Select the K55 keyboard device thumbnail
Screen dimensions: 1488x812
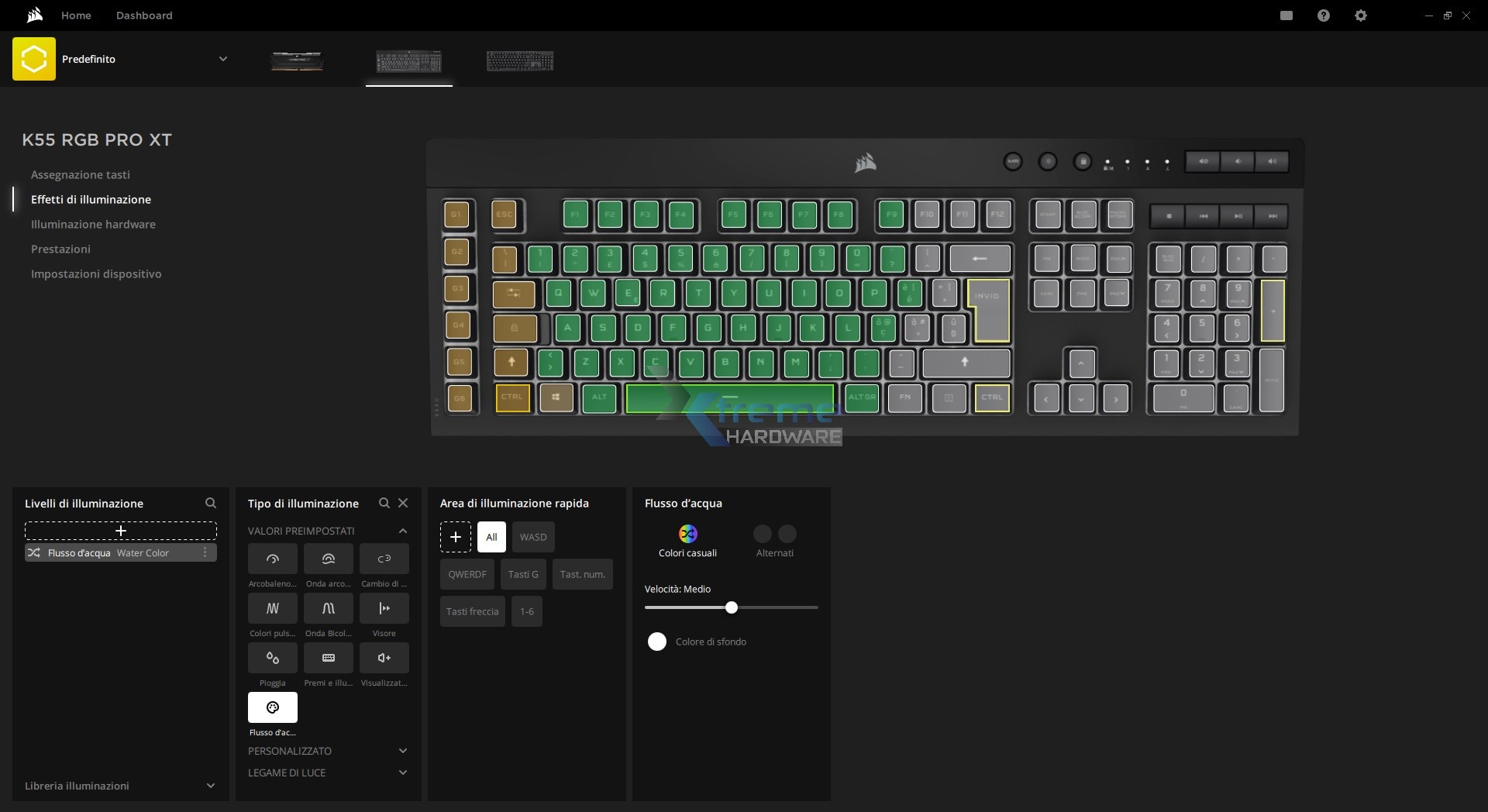pos(408,62)
